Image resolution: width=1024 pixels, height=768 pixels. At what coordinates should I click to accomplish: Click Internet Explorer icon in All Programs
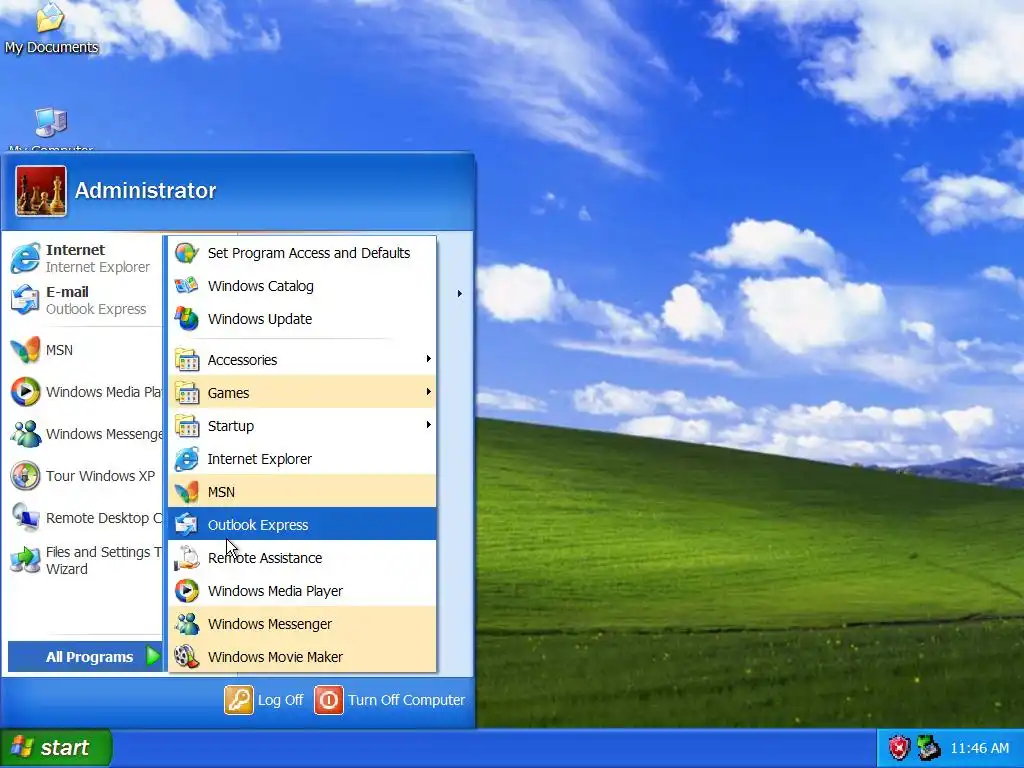pos(187,459)
